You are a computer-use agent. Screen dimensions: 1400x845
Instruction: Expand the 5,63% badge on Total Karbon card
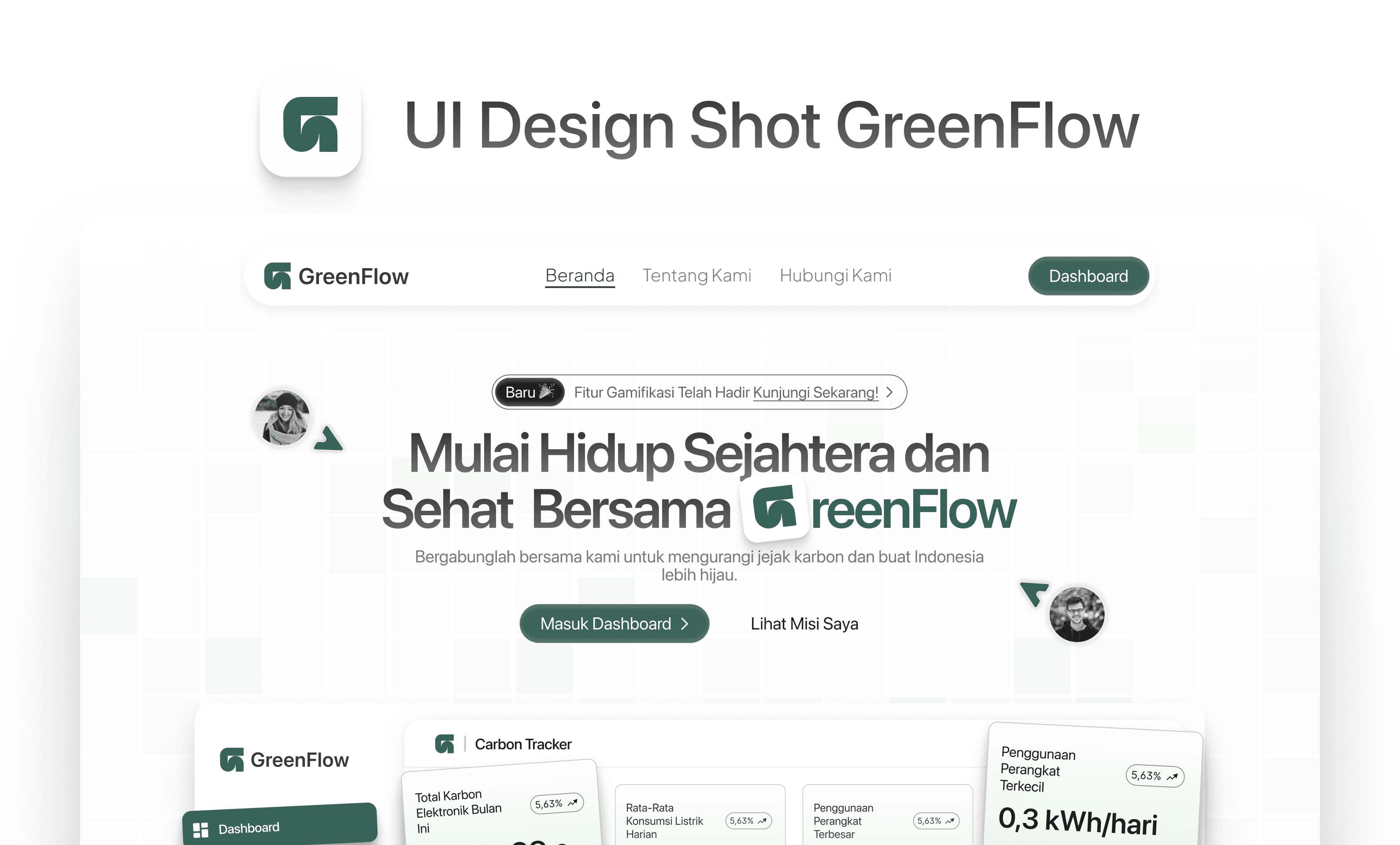(557, 804)
